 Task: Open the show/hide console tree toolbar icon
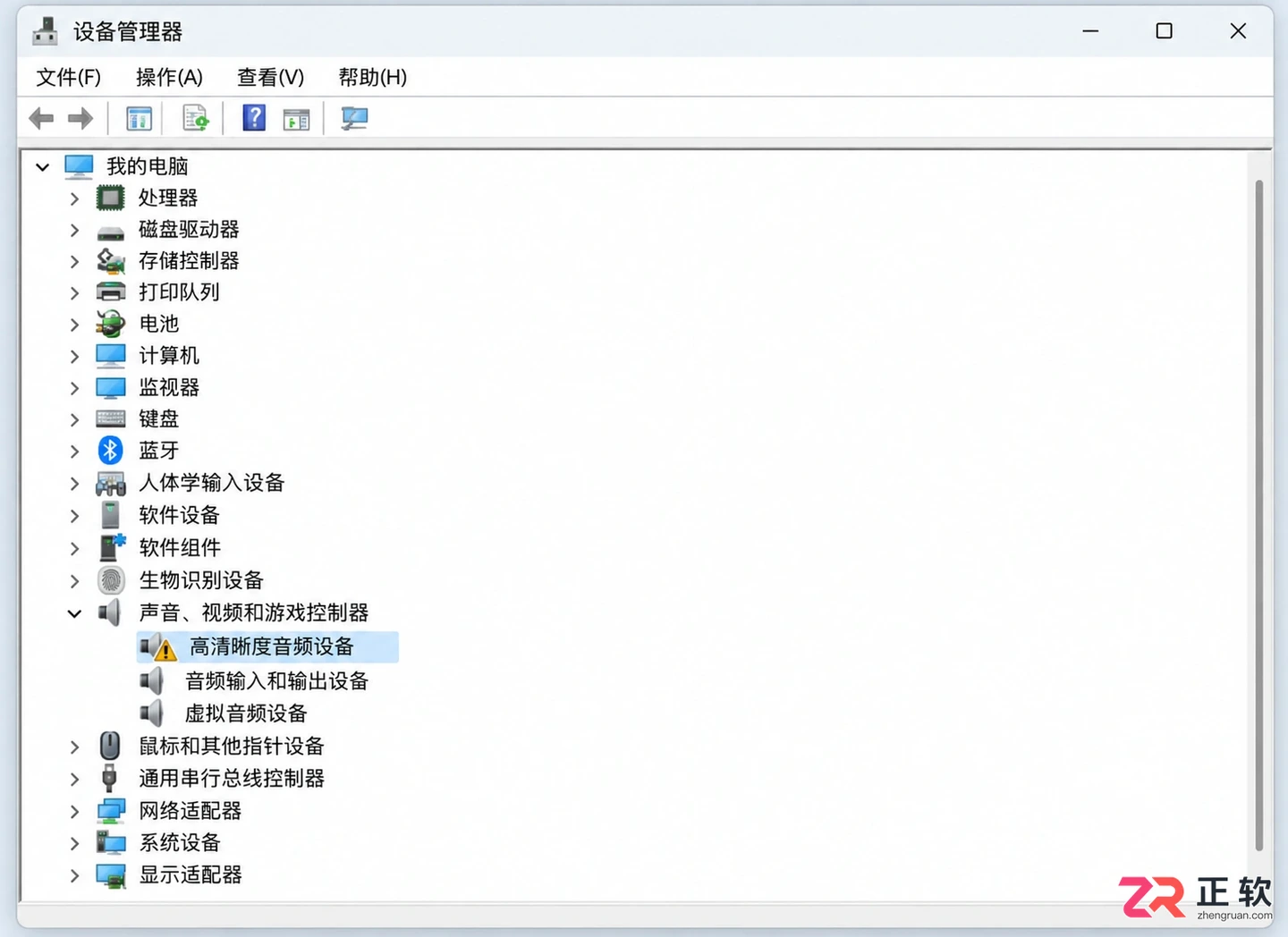(139, 118)
